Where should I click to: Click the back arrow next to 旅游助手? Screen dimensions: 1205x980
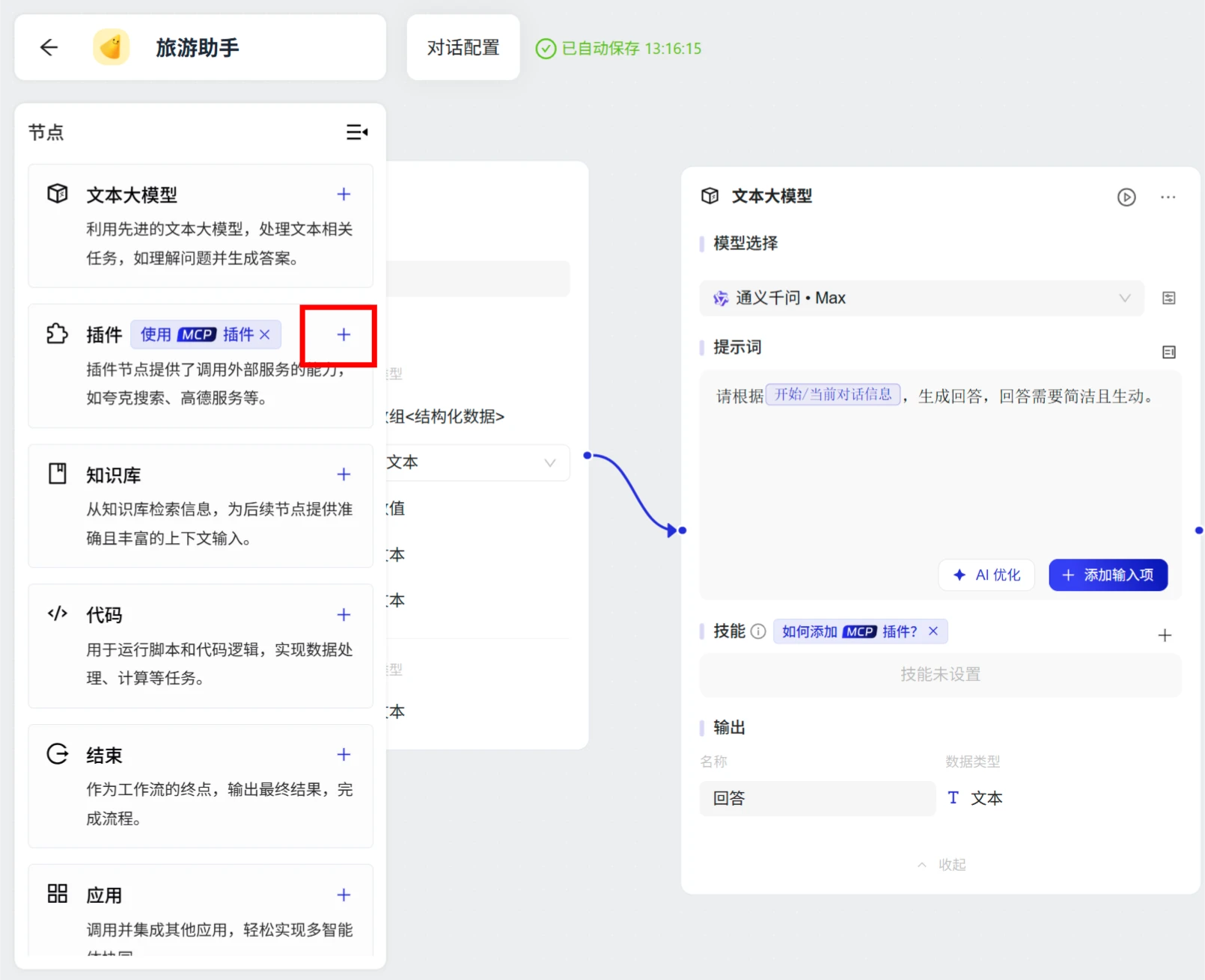[x=49, y=47]
